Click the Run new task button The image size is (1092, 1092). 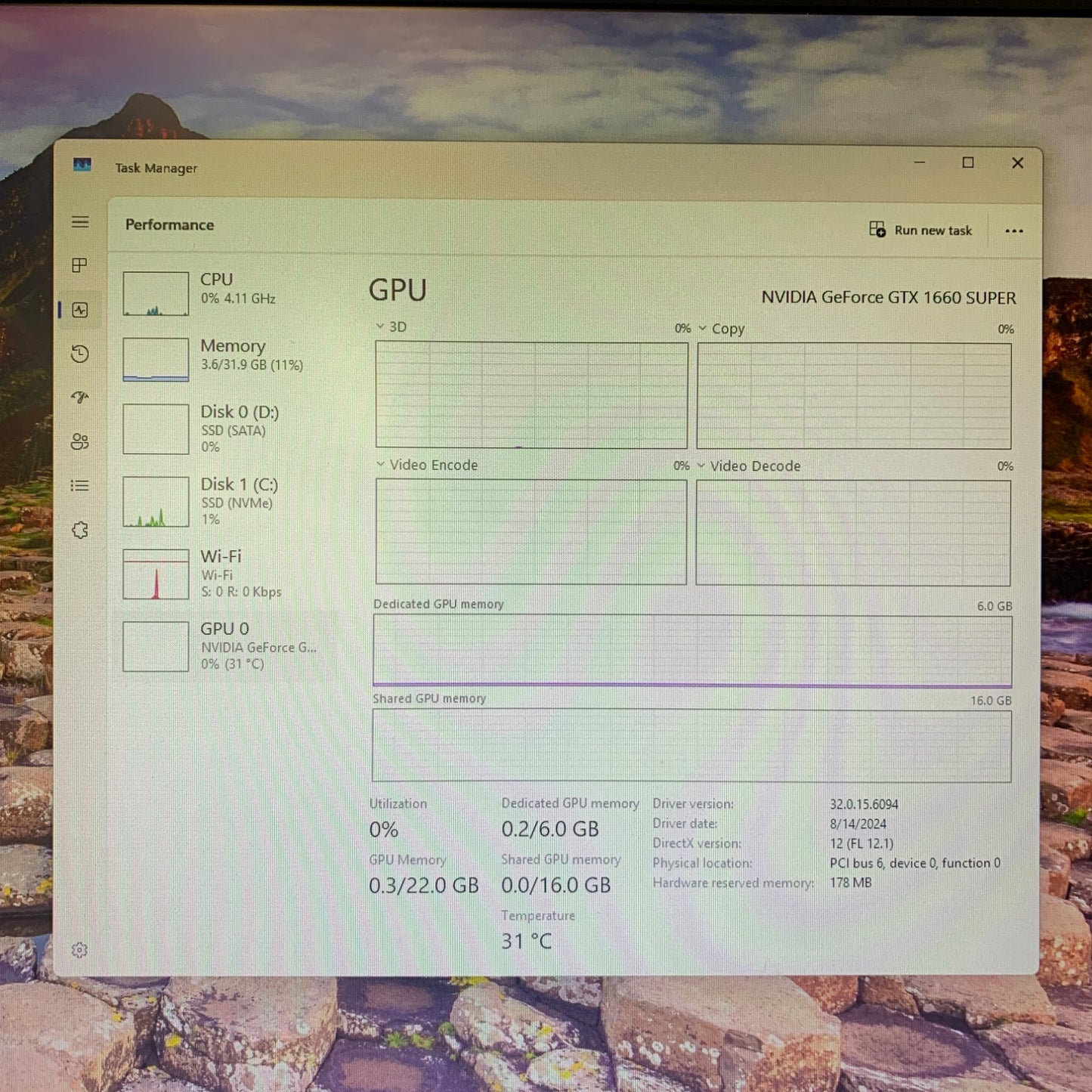tap(920, 230)
